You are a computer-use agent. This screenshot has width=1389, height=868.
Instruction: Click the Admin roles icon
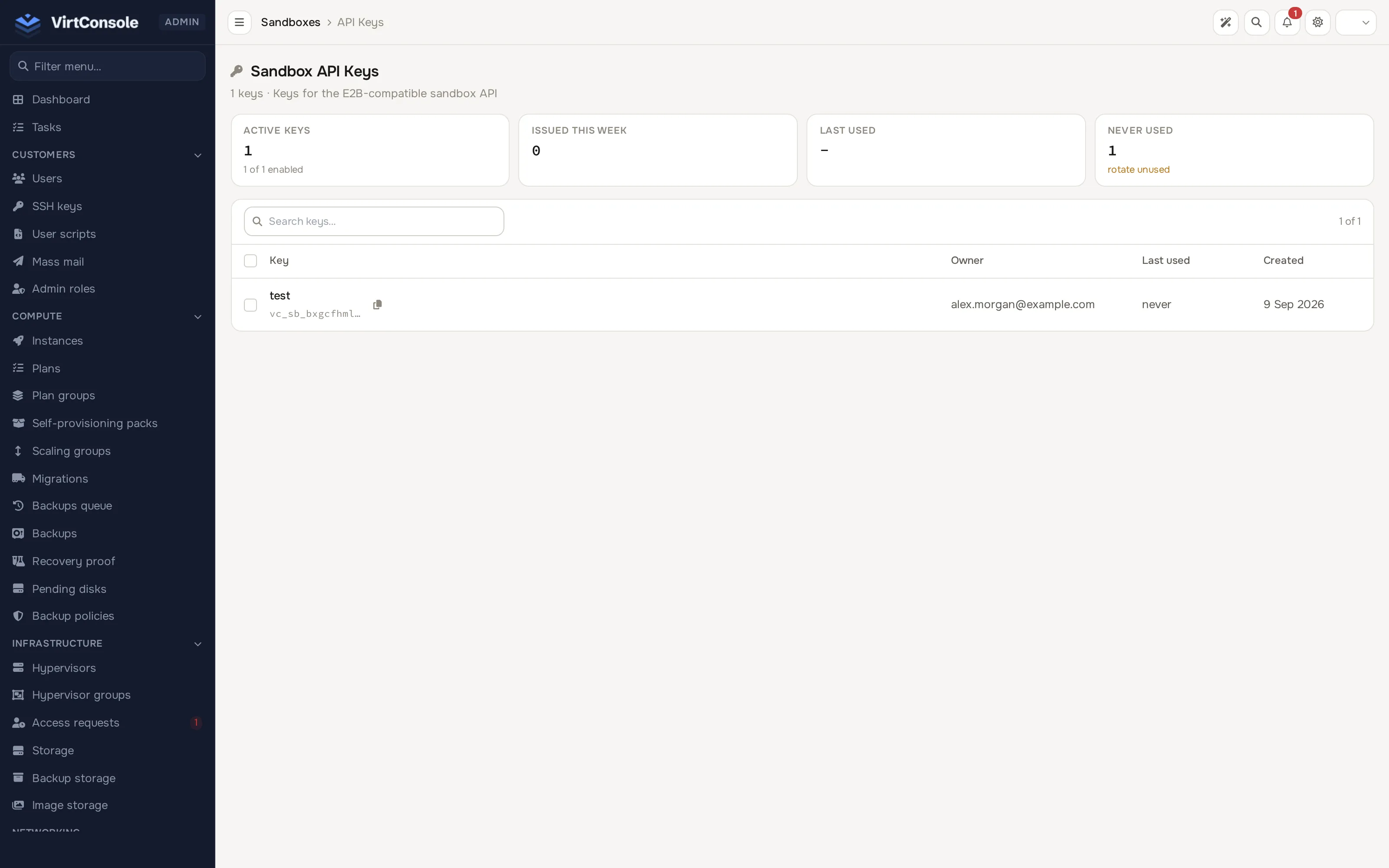(x=18, y=289)
